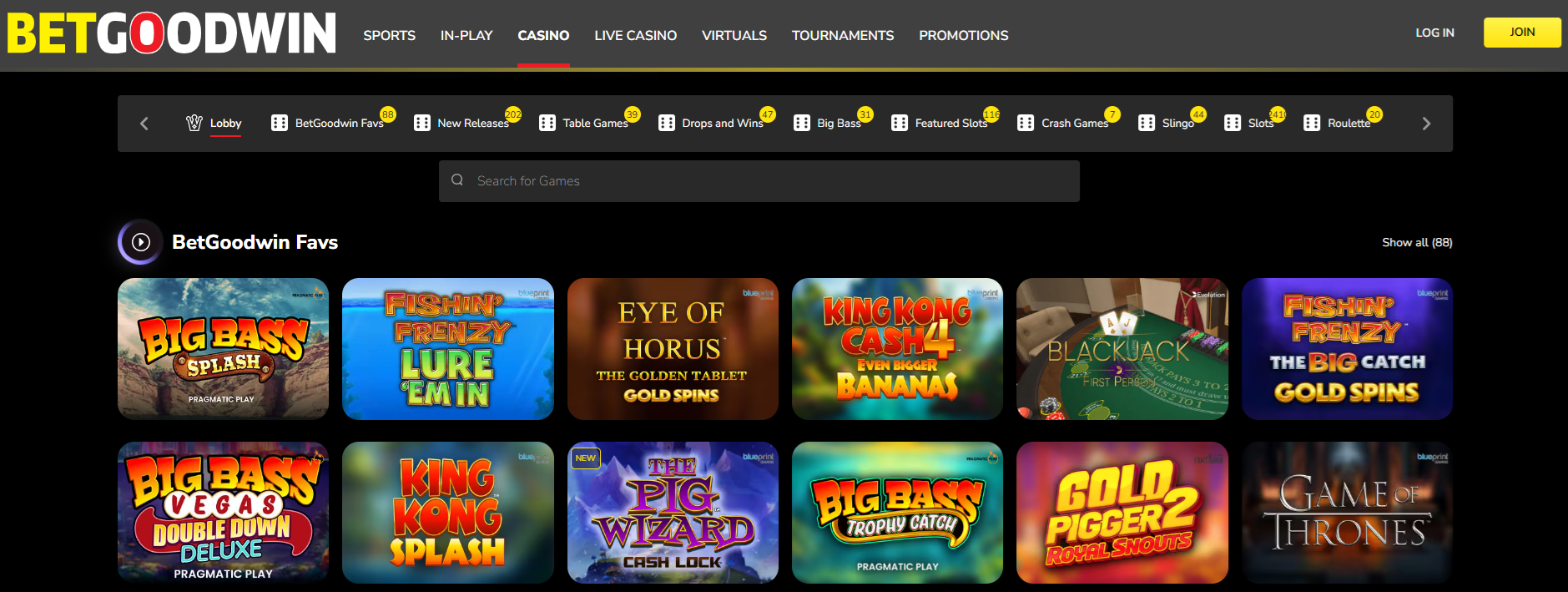Open the Sports section
Screen dimensions: 1568x592
pyautogui.click(x=389, y=35)
